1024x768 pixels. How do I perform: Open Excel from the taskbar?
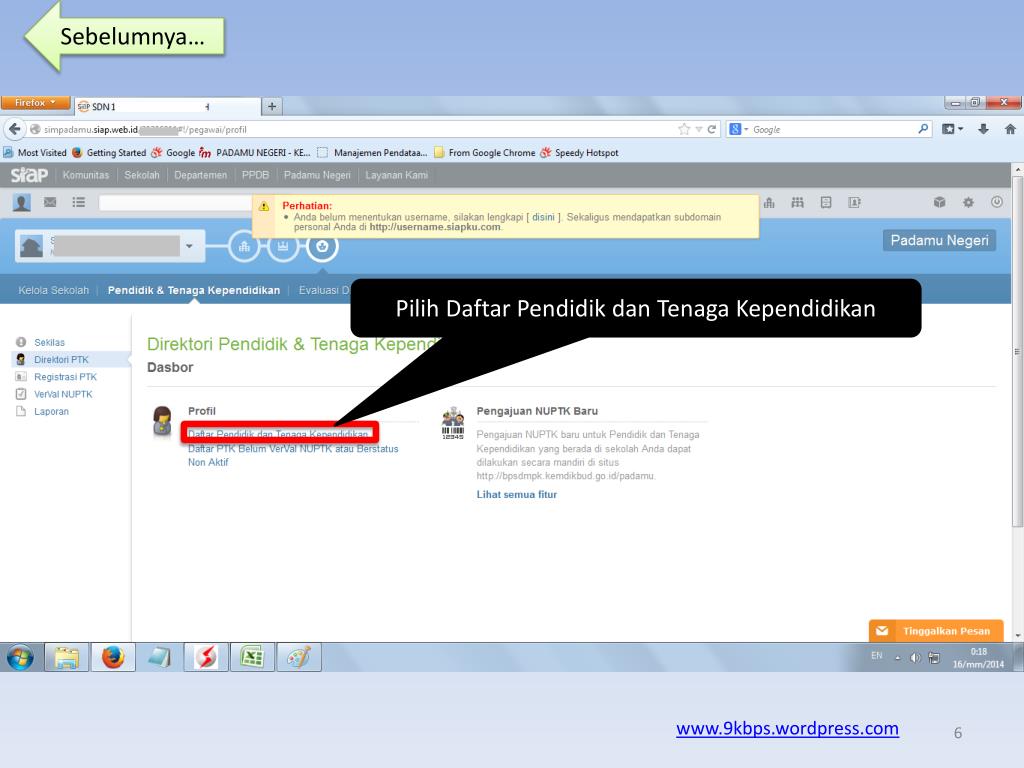tap(252, 657)
